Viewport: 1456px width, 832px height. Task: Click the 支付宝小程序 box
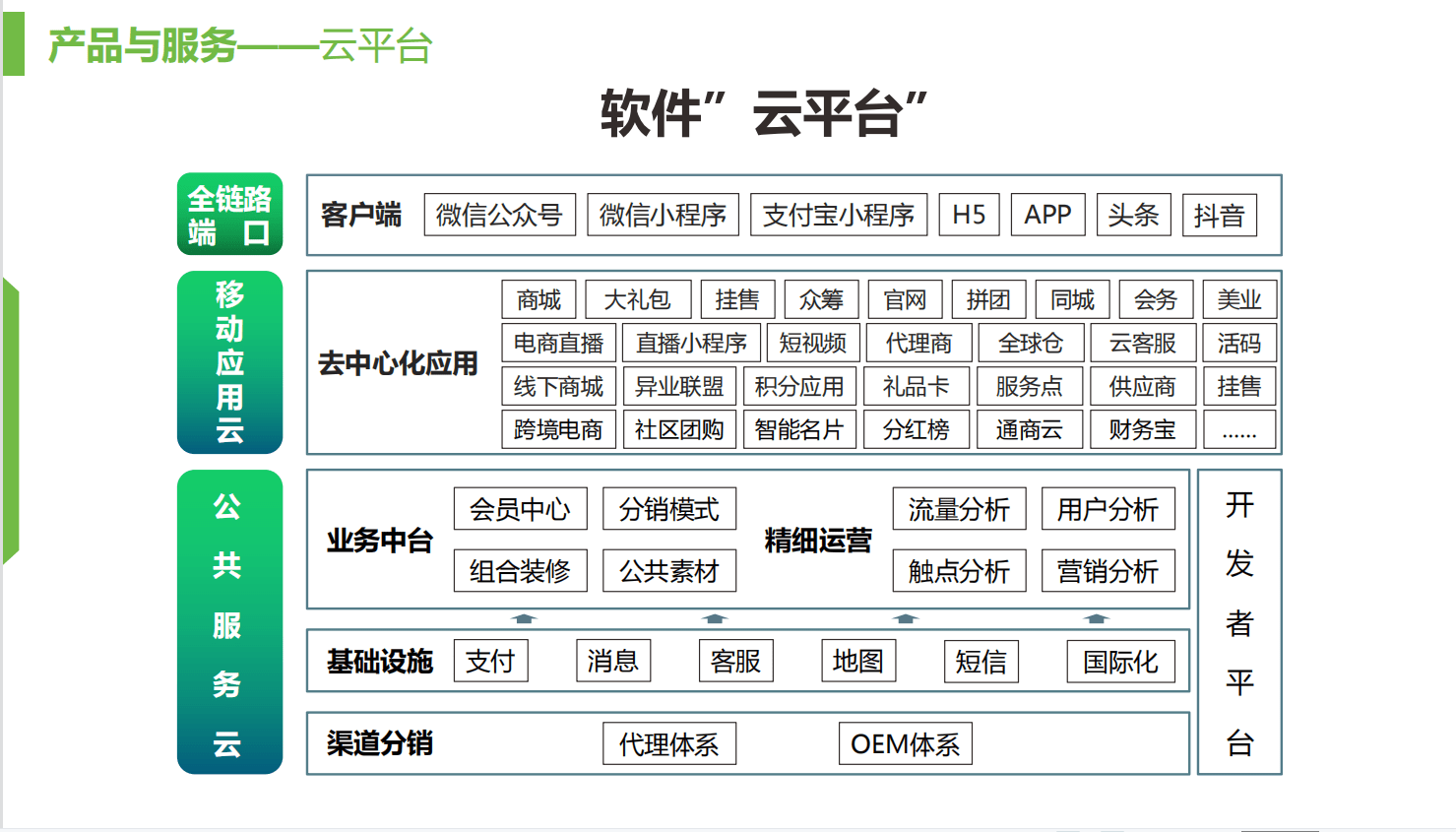point(839,215)
